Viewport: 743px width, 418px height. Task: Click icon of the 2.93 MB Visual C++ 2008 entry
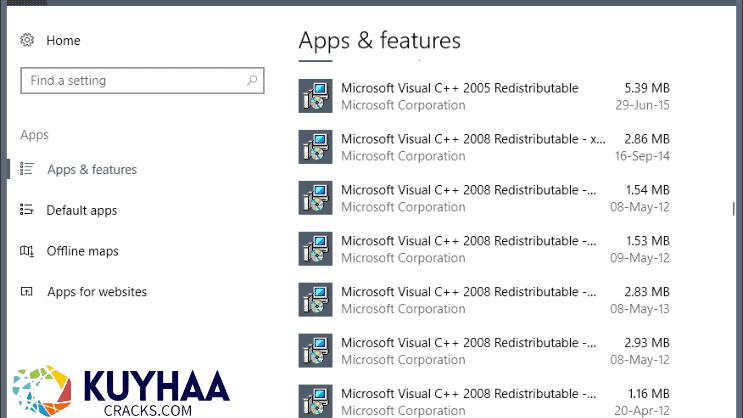(x=315, y=351)
